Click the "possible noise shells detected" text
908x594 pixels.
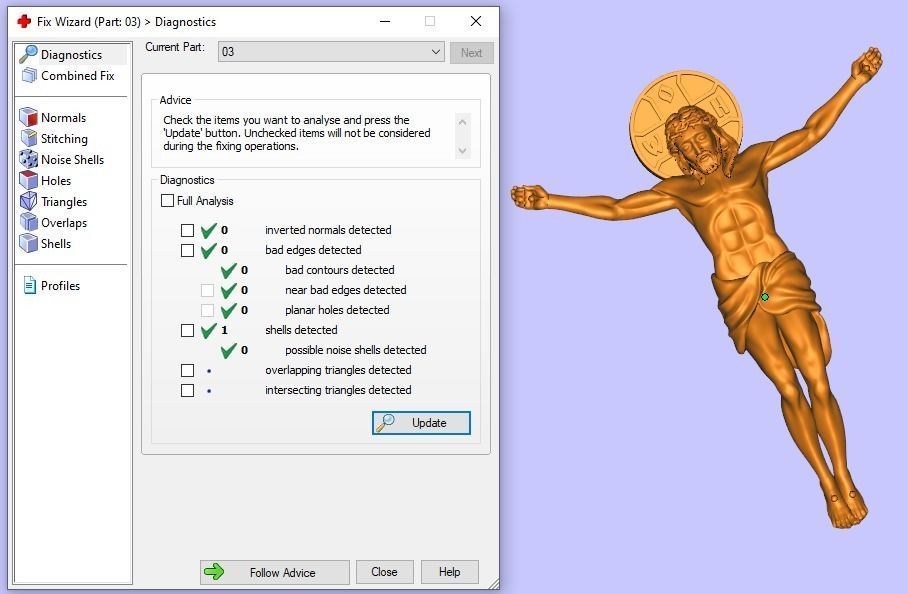coord(356,350)
